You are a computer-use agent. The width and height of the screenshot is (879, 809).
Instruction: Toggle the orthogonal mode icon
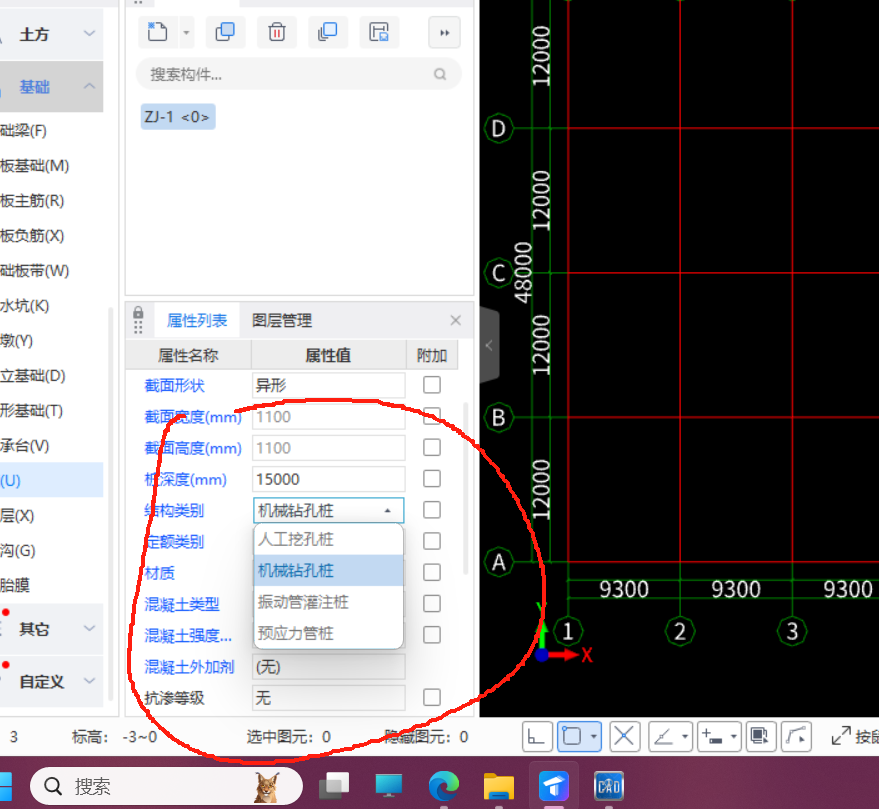(537, 736)
